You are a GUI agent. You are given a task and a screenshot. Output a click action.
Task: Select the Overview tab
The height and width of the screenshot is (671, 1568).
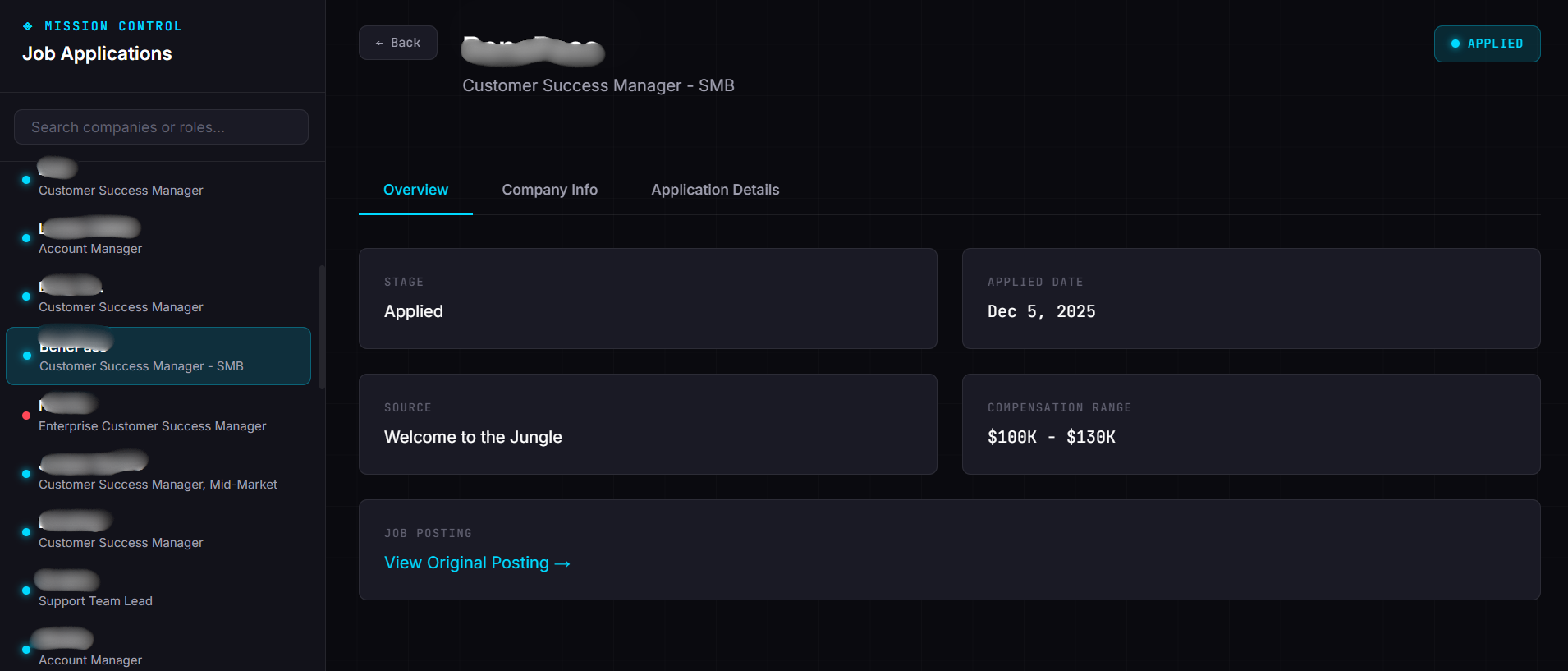(x=415, y=190)
